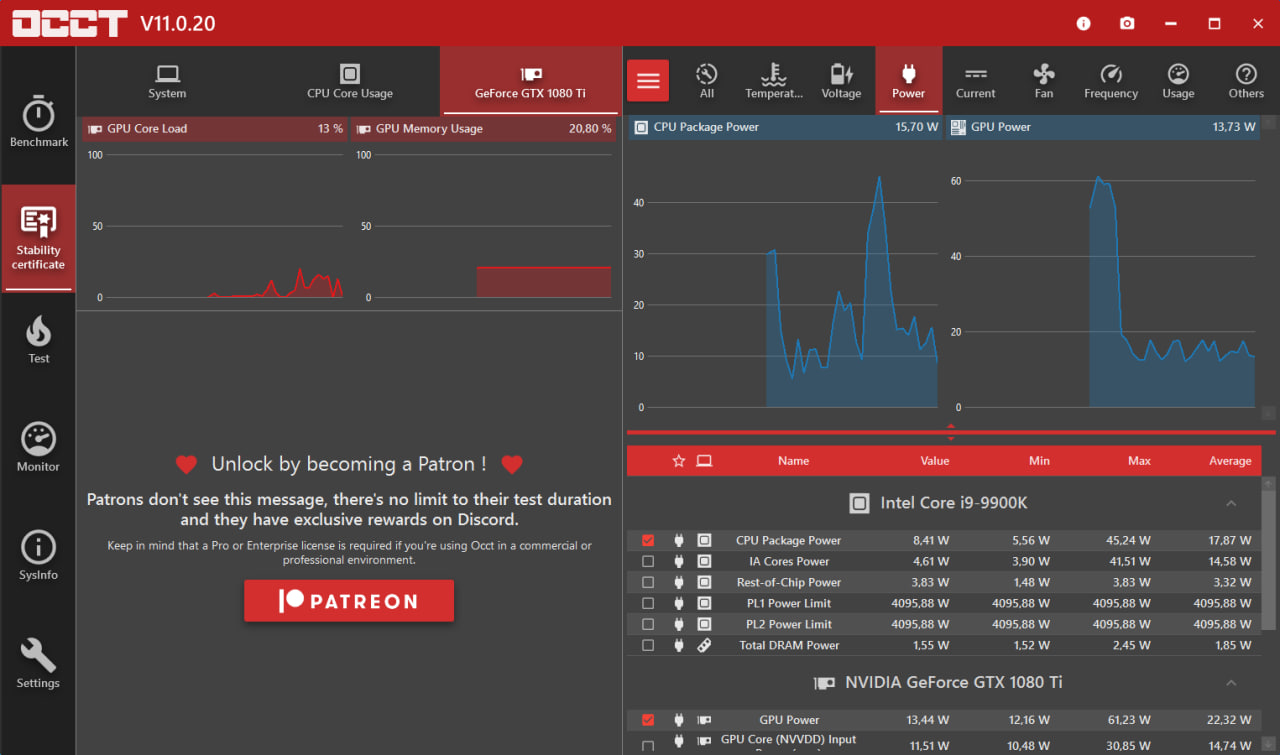1280x755 pixels.
Task: Click the 1,55 W Total DRAM Power value
Action: tap(931, 645)
